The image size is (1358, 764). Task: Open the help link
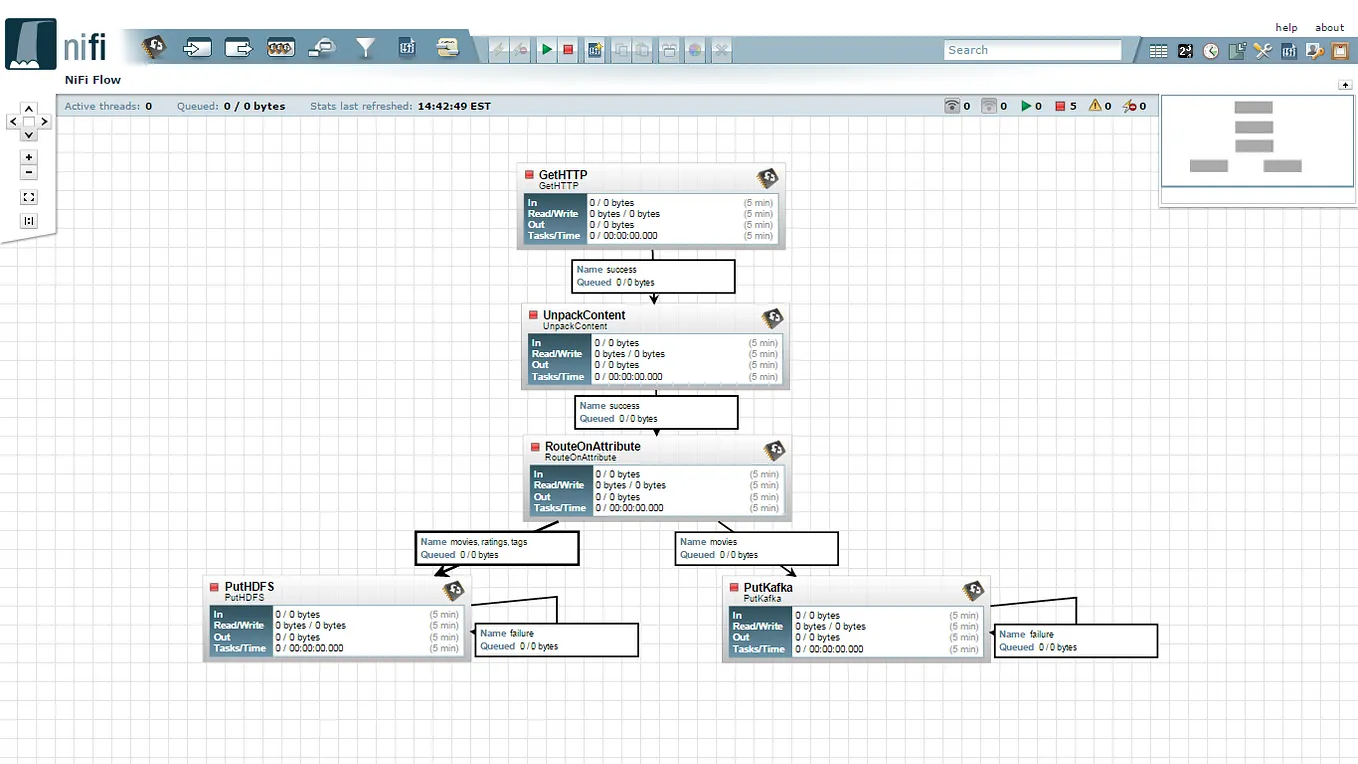click(1286, 27)
